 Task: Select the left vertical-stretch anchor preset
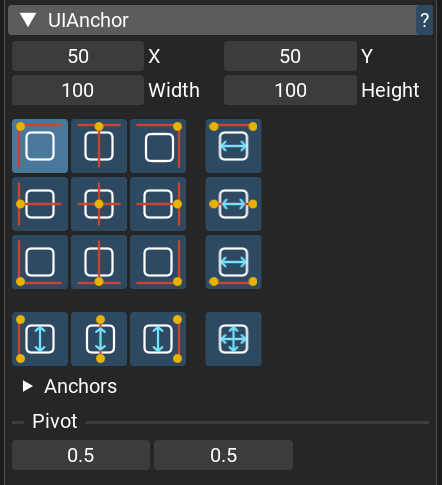[x=40, y=339]
